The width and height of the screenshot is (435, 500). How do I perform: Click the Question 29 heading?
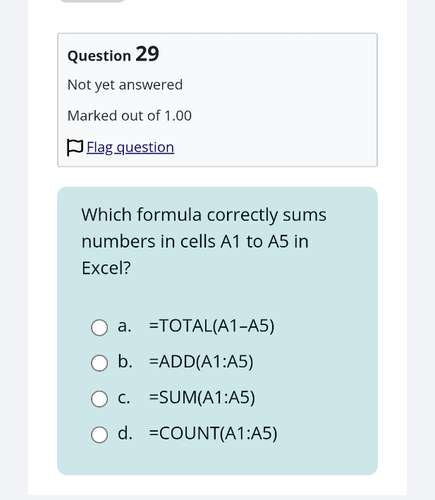click(113, 54)
